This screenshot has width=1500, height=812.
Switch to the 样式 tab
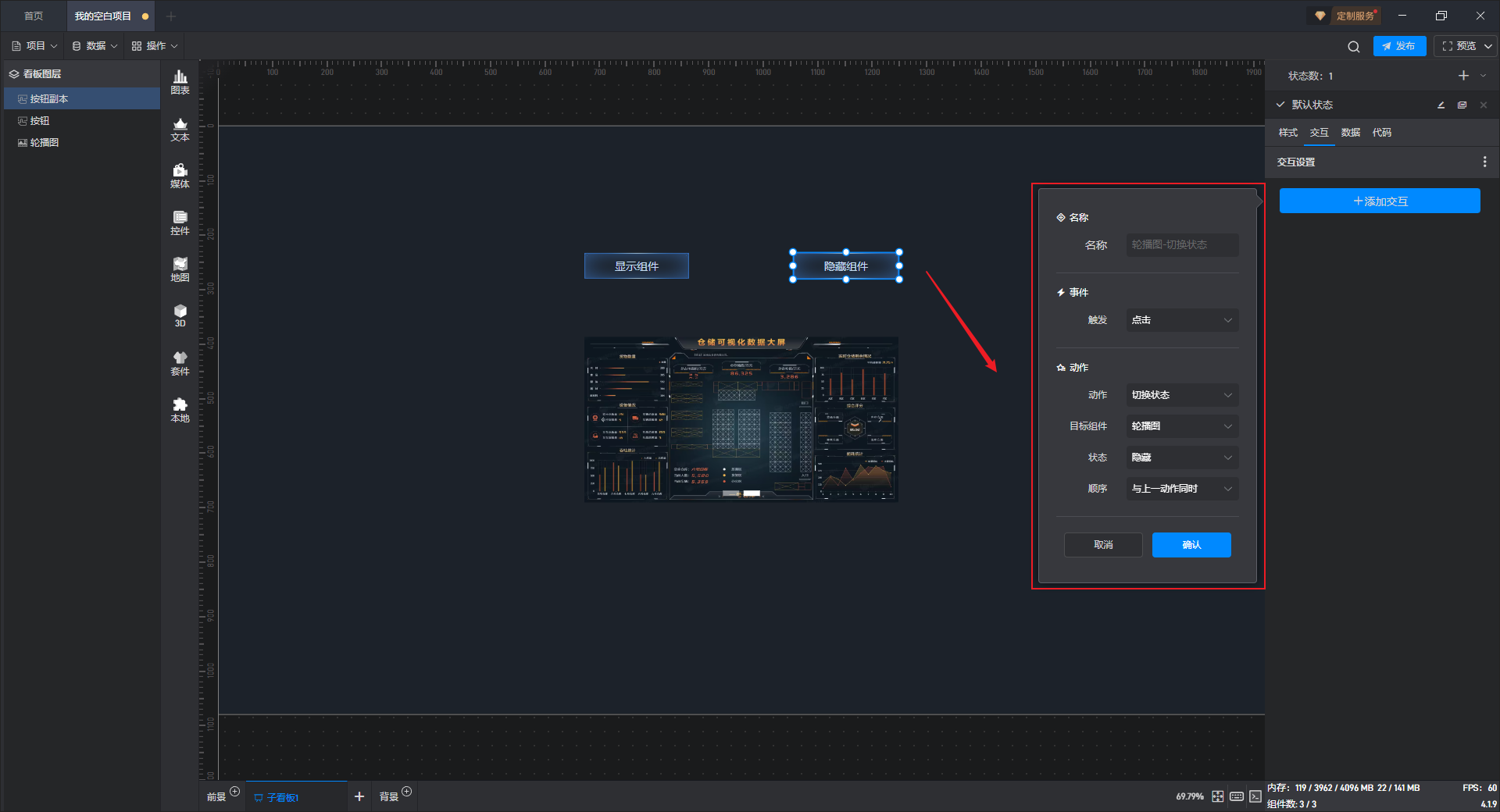pos(1287,133)
